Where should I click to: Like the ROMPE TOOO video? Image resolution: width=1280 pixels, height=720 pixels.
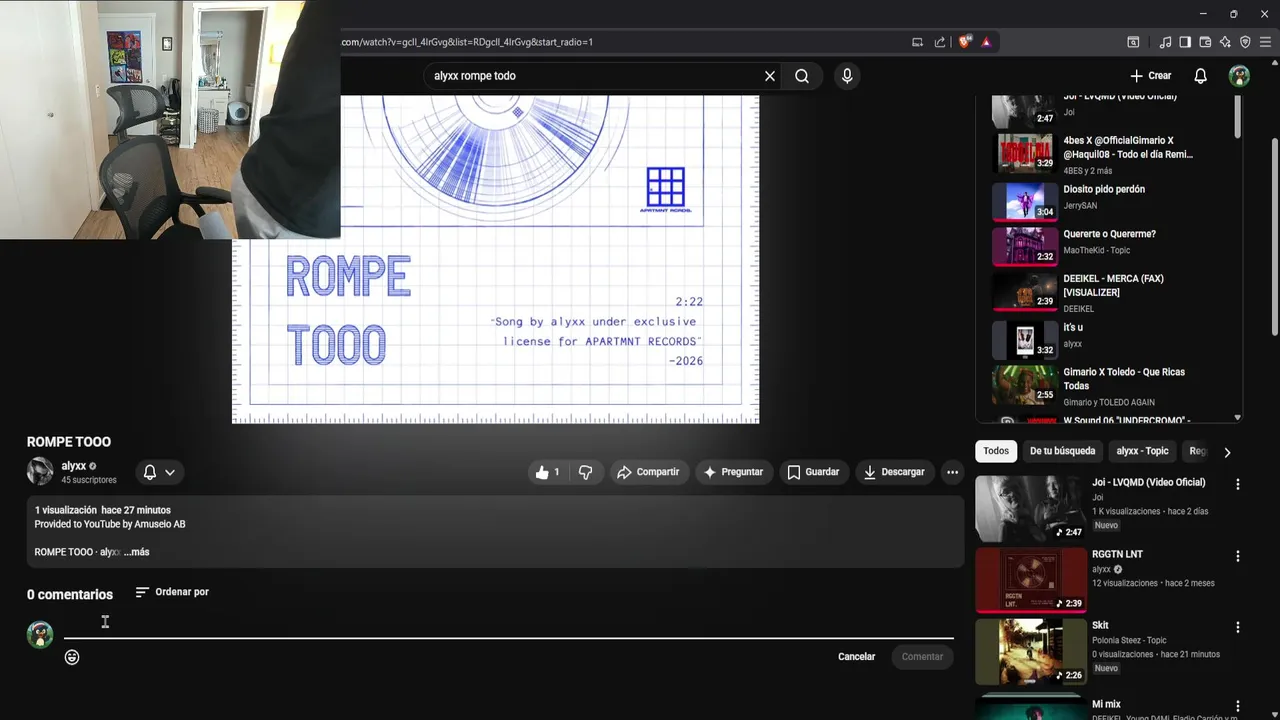click(x=548, y=472)
